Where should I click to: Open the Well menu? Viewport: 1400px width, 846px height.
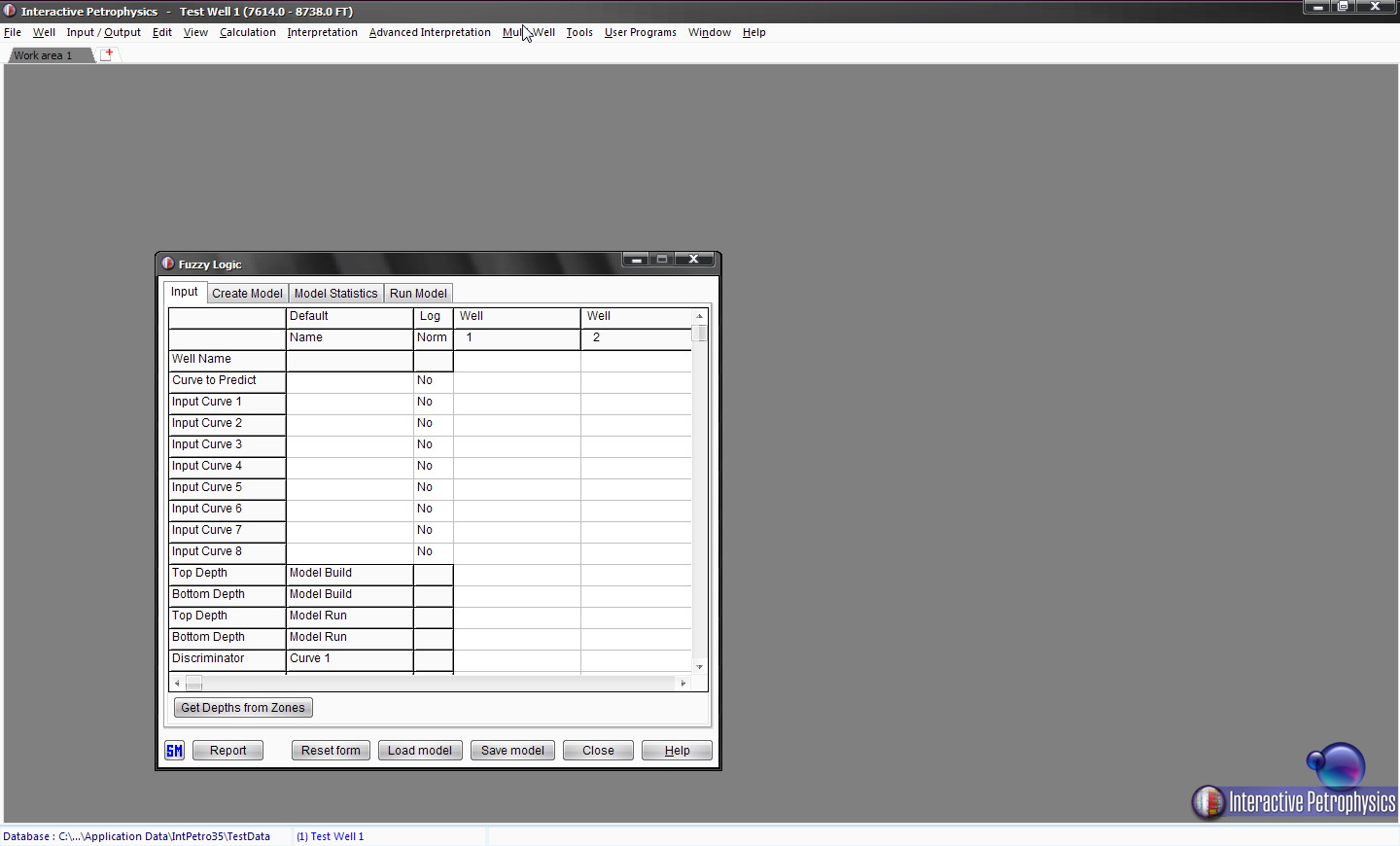44,32
